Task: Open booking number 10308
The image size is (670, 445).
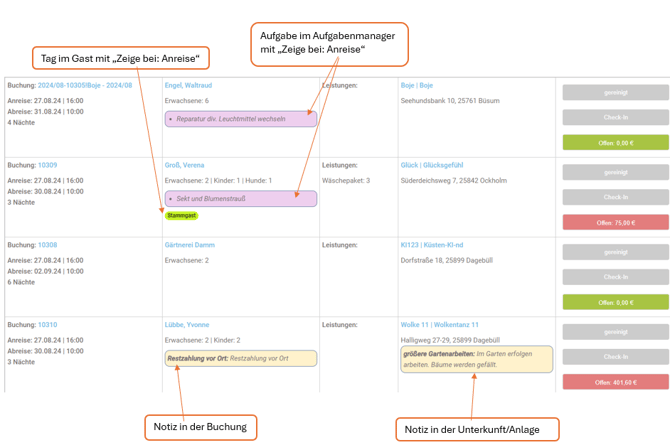Action: (x=47, y=245)
